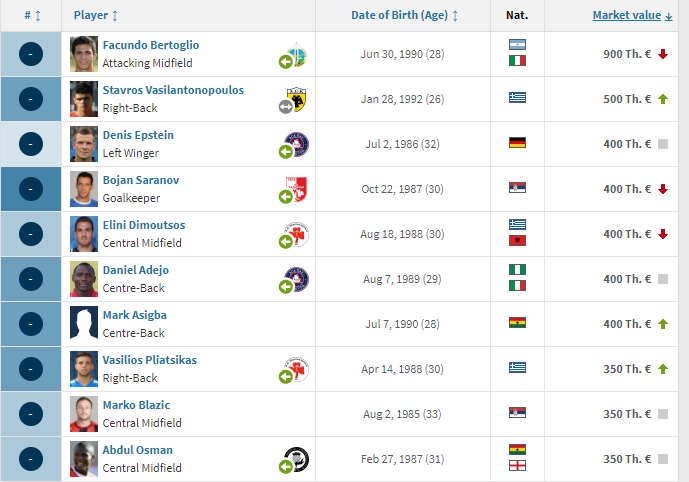The image size is (689, 482).
Task: Click the shirt number circle in Abdul Osman's row
Action: pos(31,459)
